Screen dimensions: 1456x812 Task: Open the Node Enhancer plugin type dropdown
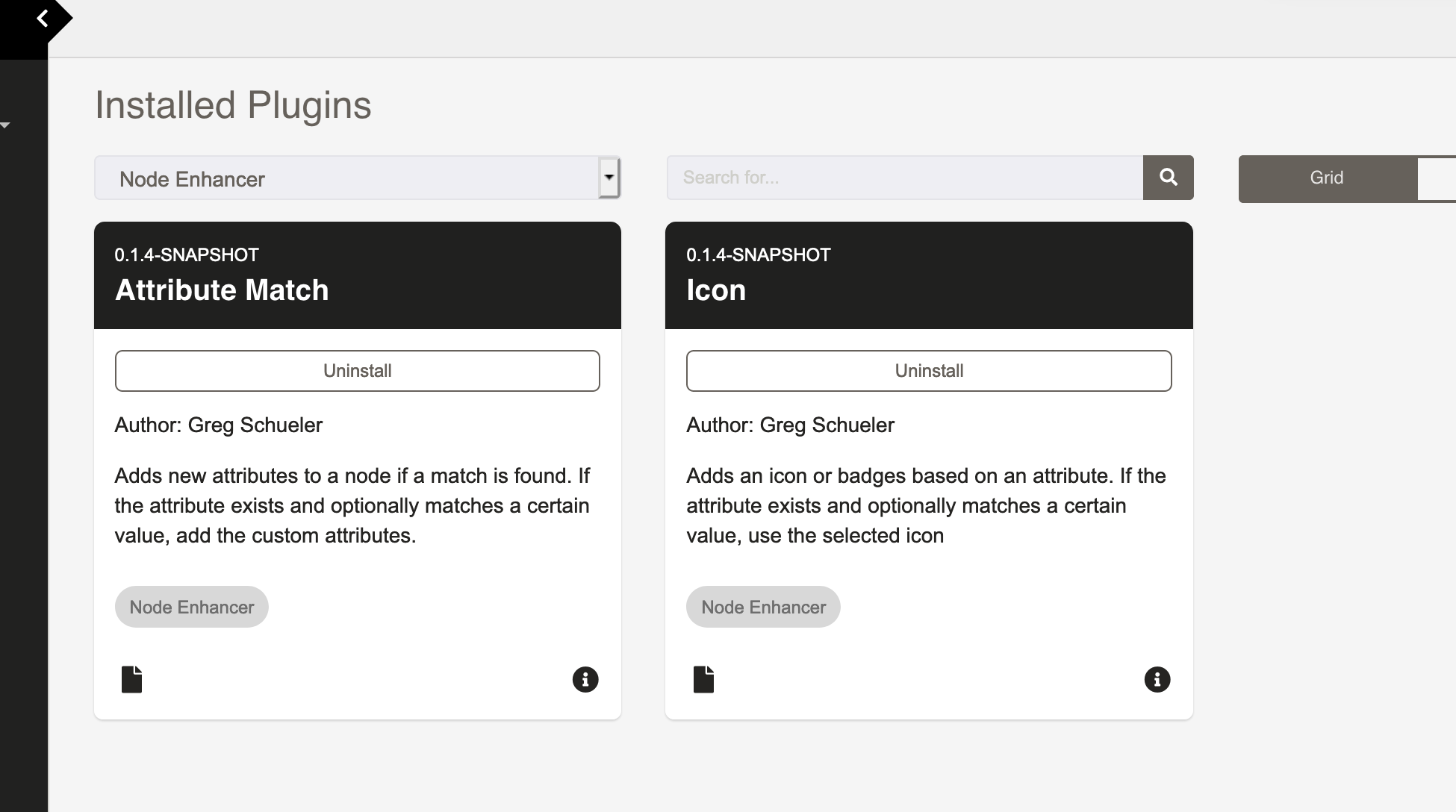pyautogui.click(x=357, y=178)
